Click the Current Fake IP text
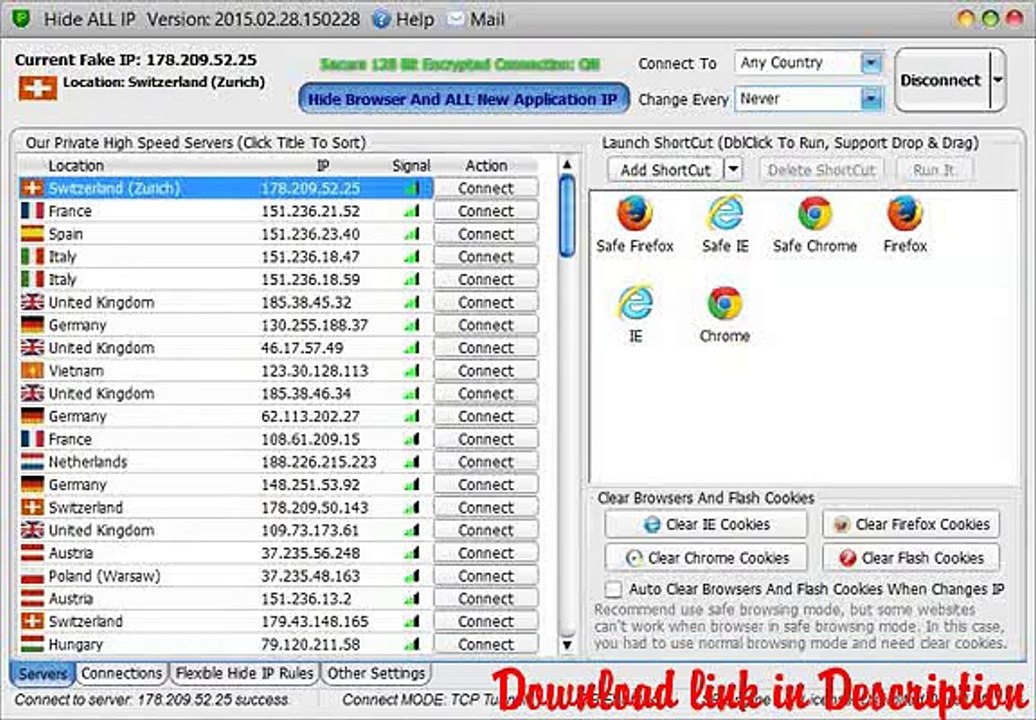This screenshot has height=720, width=1036. point(135,60)
